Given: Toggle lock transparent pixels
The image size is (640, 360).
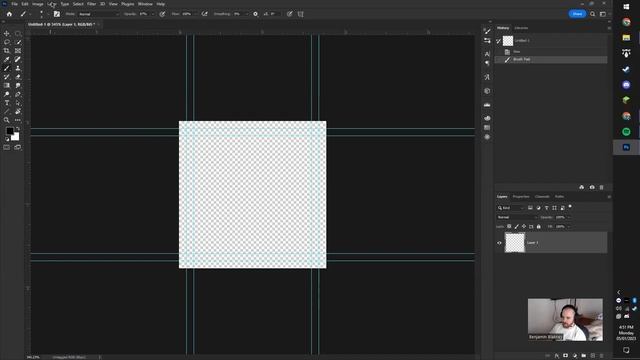Looking at the screenshot, I should tap(509, 226).
